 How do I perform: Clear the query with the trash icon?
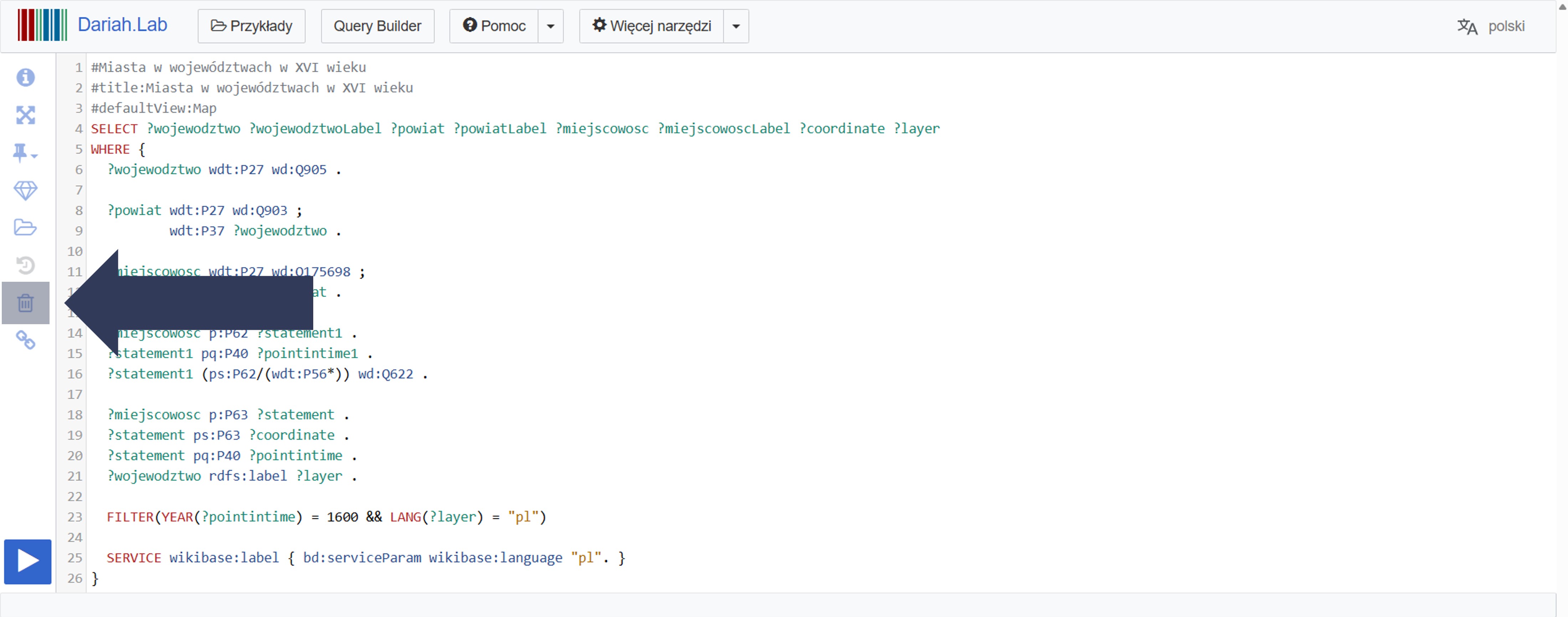(x=26, y=303)
